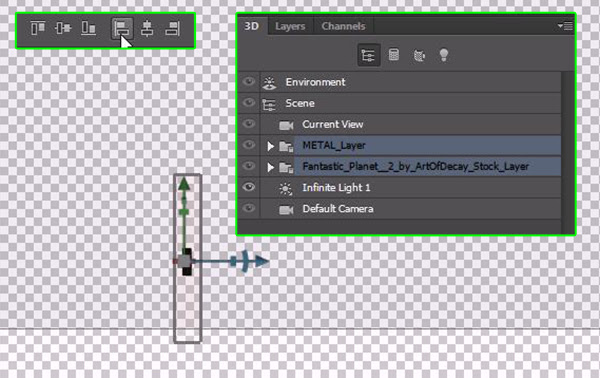600x378 pixels.
Task: Click the Infinite Light sun icon
Action: coord(285,189)
